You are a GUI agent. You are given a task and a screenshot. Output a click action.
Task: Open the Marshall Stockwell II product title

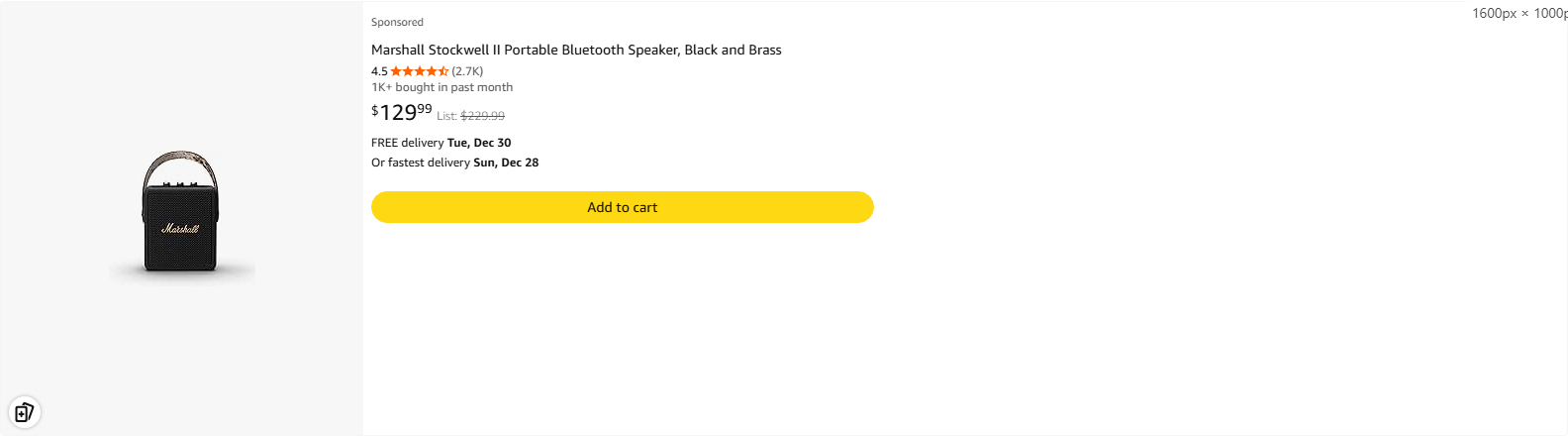tap(576, 50)
